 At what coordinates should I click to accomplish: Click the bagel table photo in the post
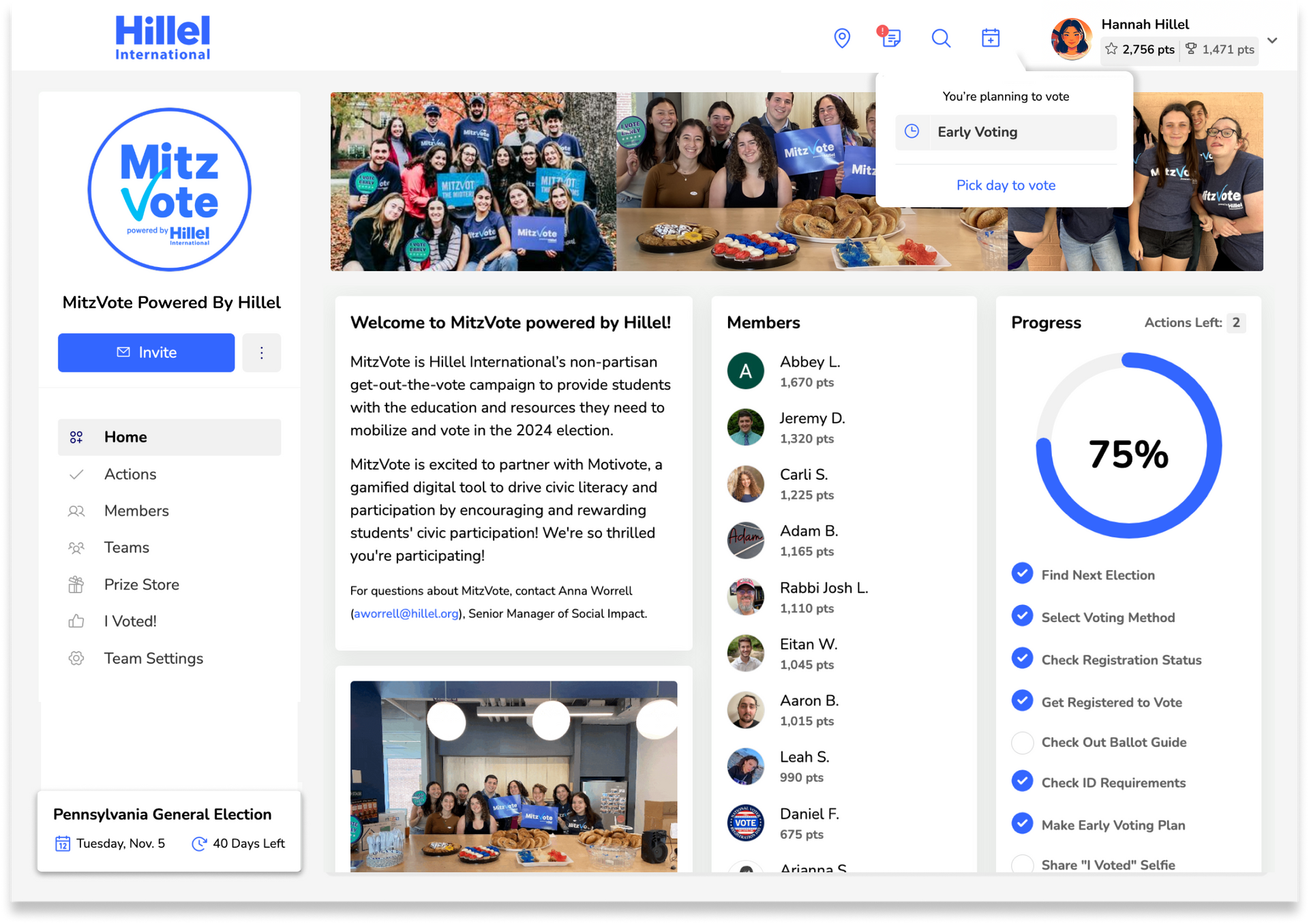[514, 776]
